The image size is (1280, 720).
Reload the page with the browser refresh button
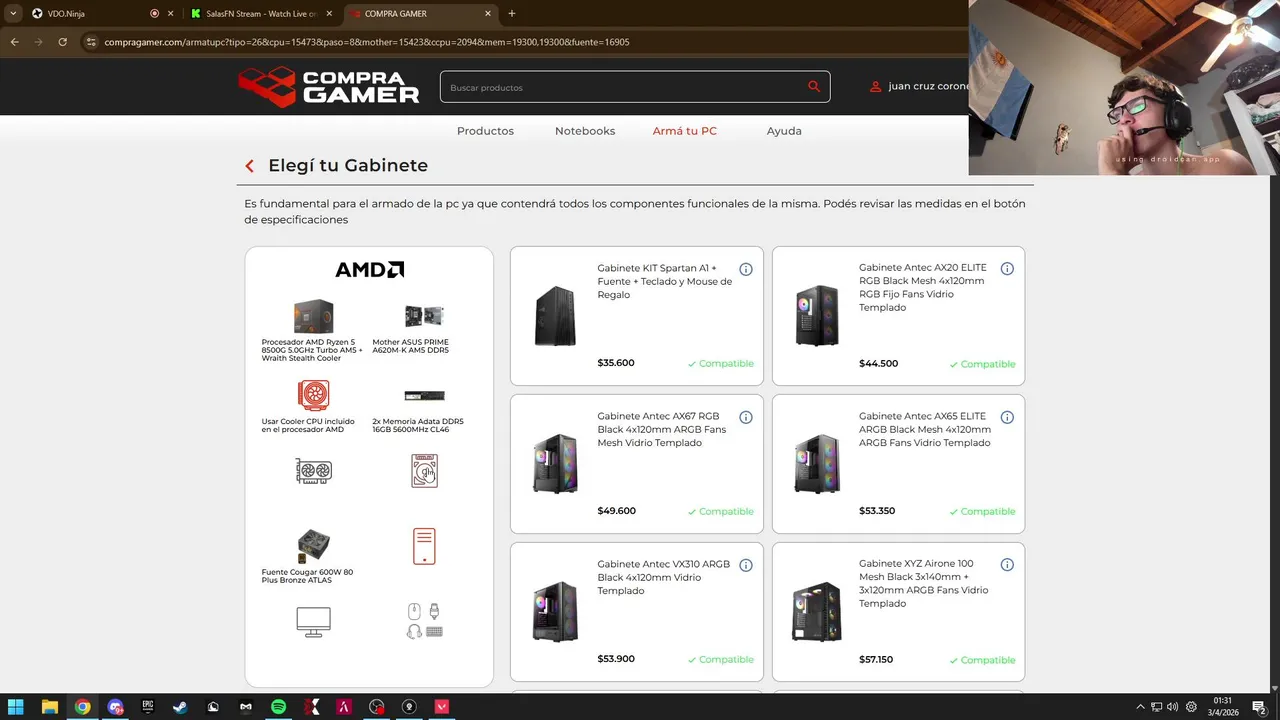tap(62, 42)
